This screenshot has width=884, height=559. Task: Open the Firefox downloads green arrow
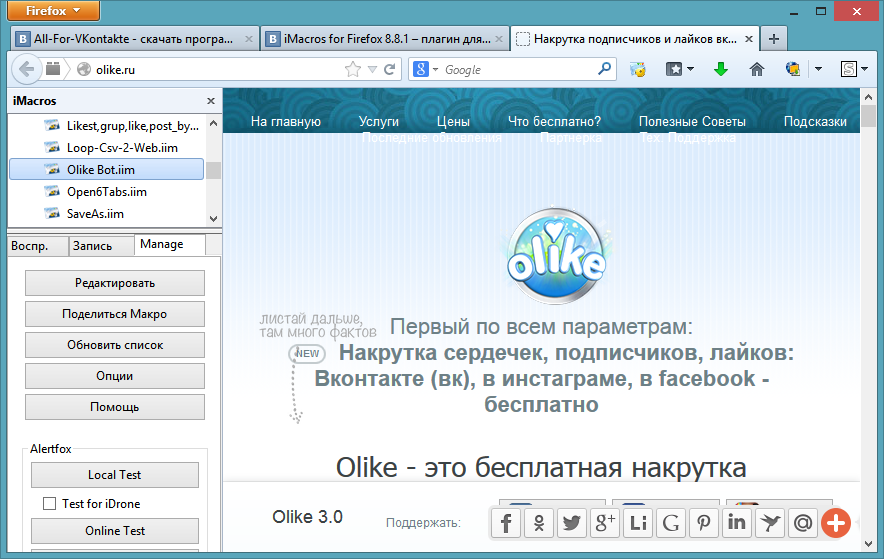click(x=720, y=70)
